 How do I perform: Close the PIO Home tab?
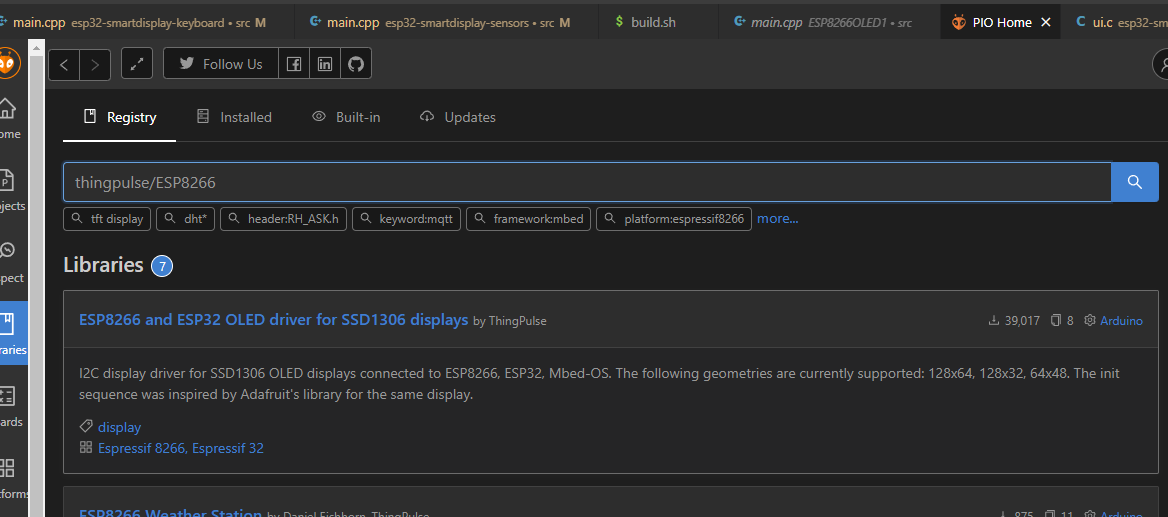(1046, 22)
